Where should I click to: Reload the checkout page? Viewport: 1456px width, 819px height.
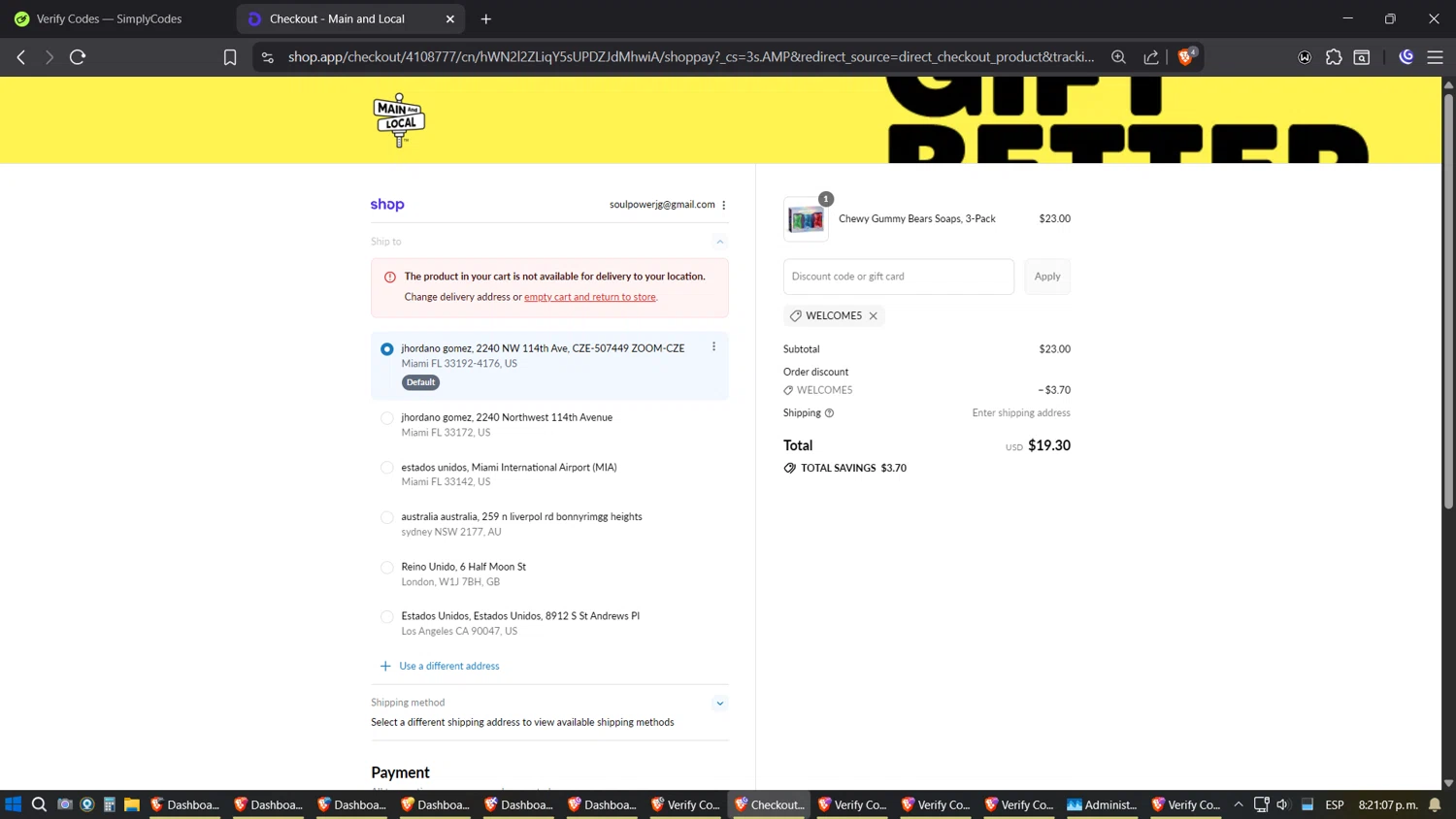click(x=78, y=57)
